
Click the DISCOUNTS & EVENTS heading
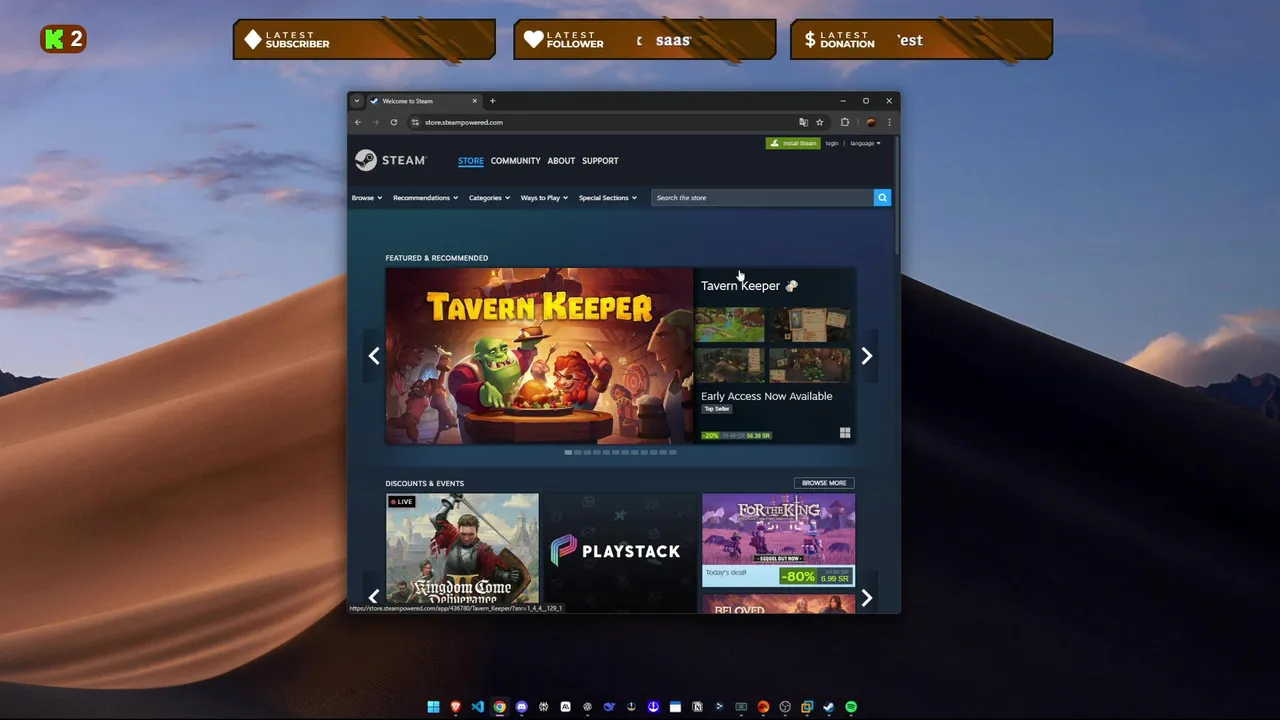(x=425, y=484)
